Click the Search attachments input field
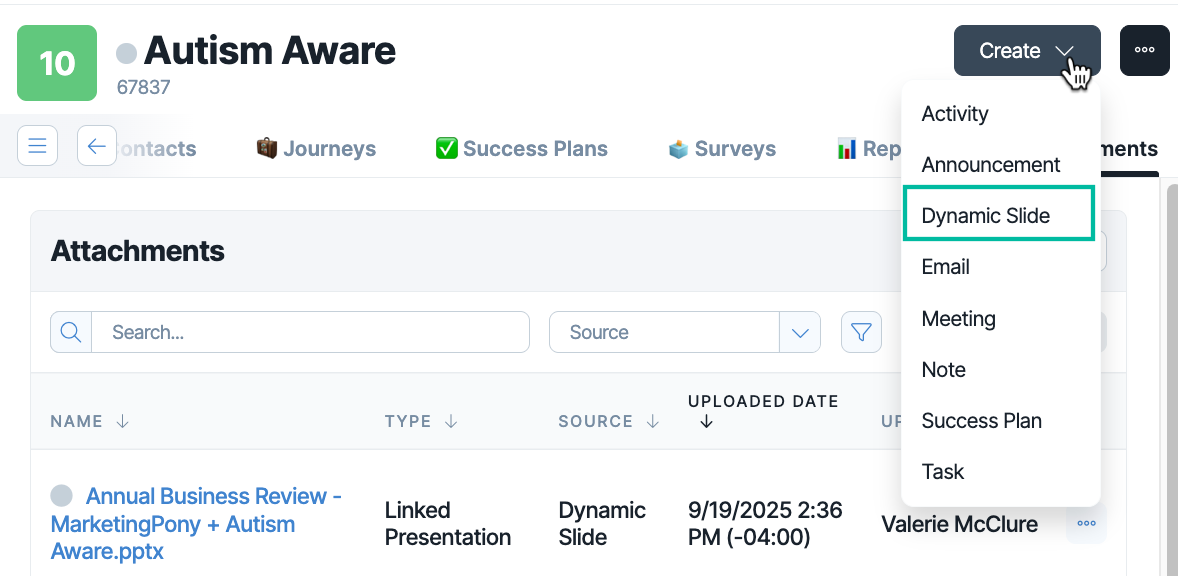 (x=310, y=332)
